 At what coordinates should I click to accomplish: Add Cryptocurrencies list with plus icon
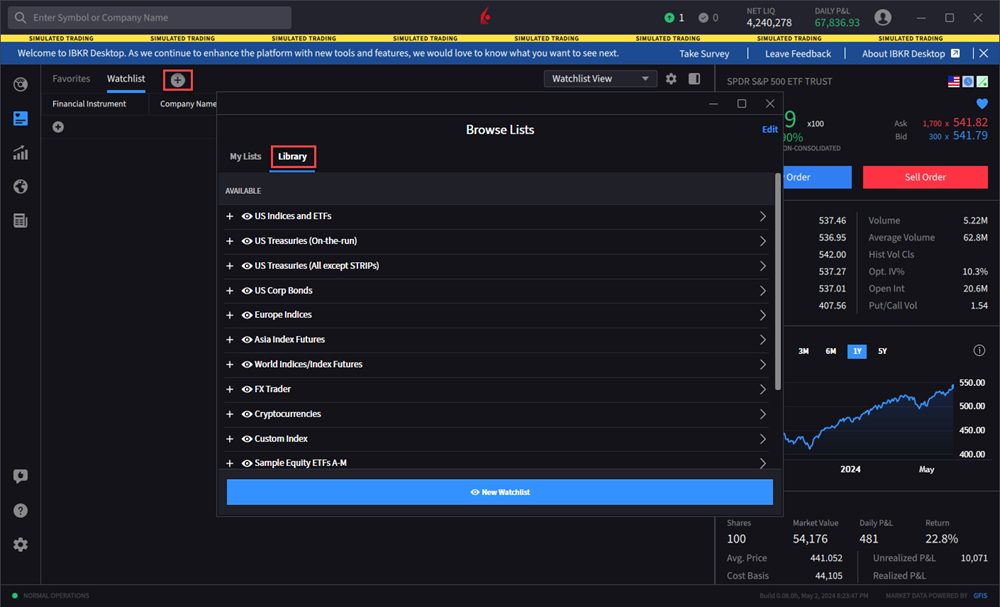[x=230, y=414]
